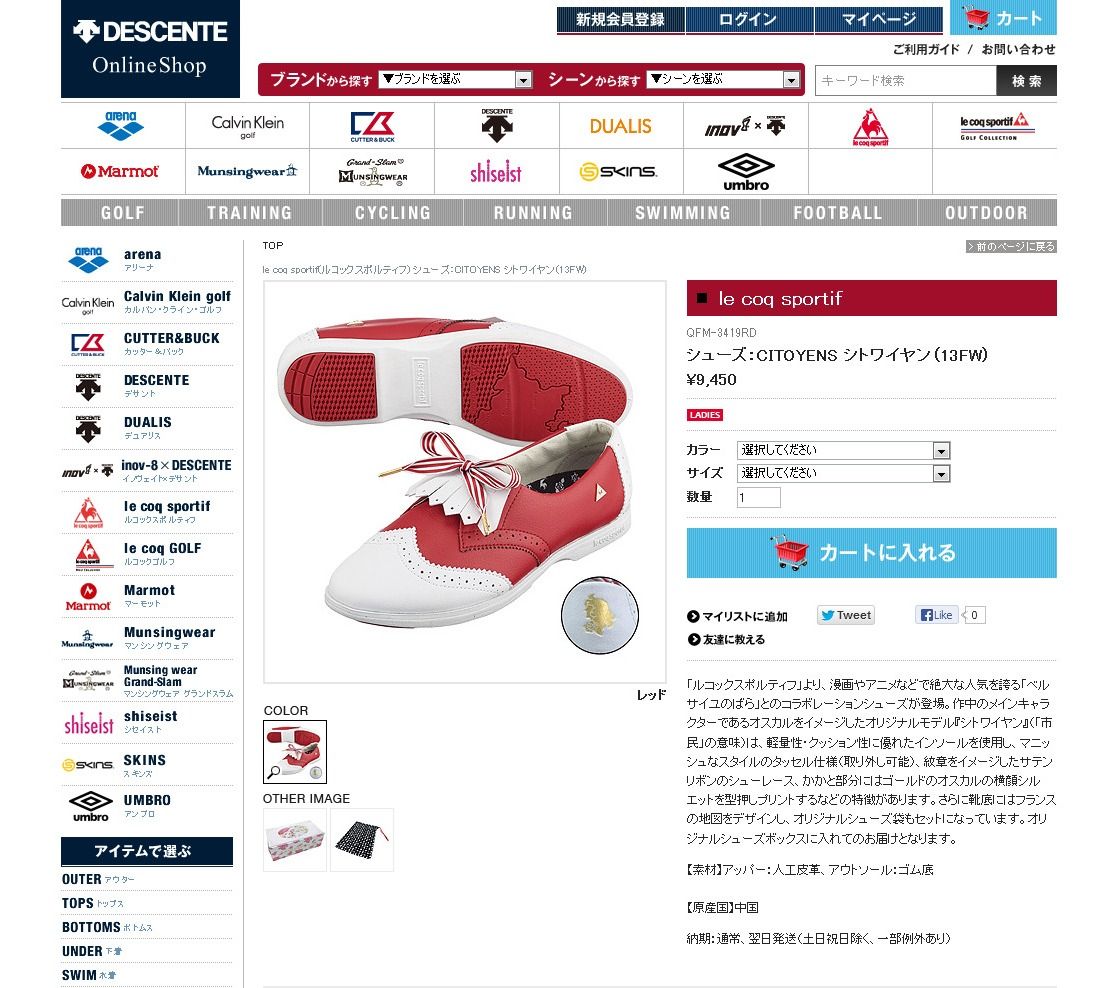Image resolution: width=1103 pixels, height=988 pixels.
Task: Open the DUALIS brand logo tile
Action: click(x=620, y=127)
